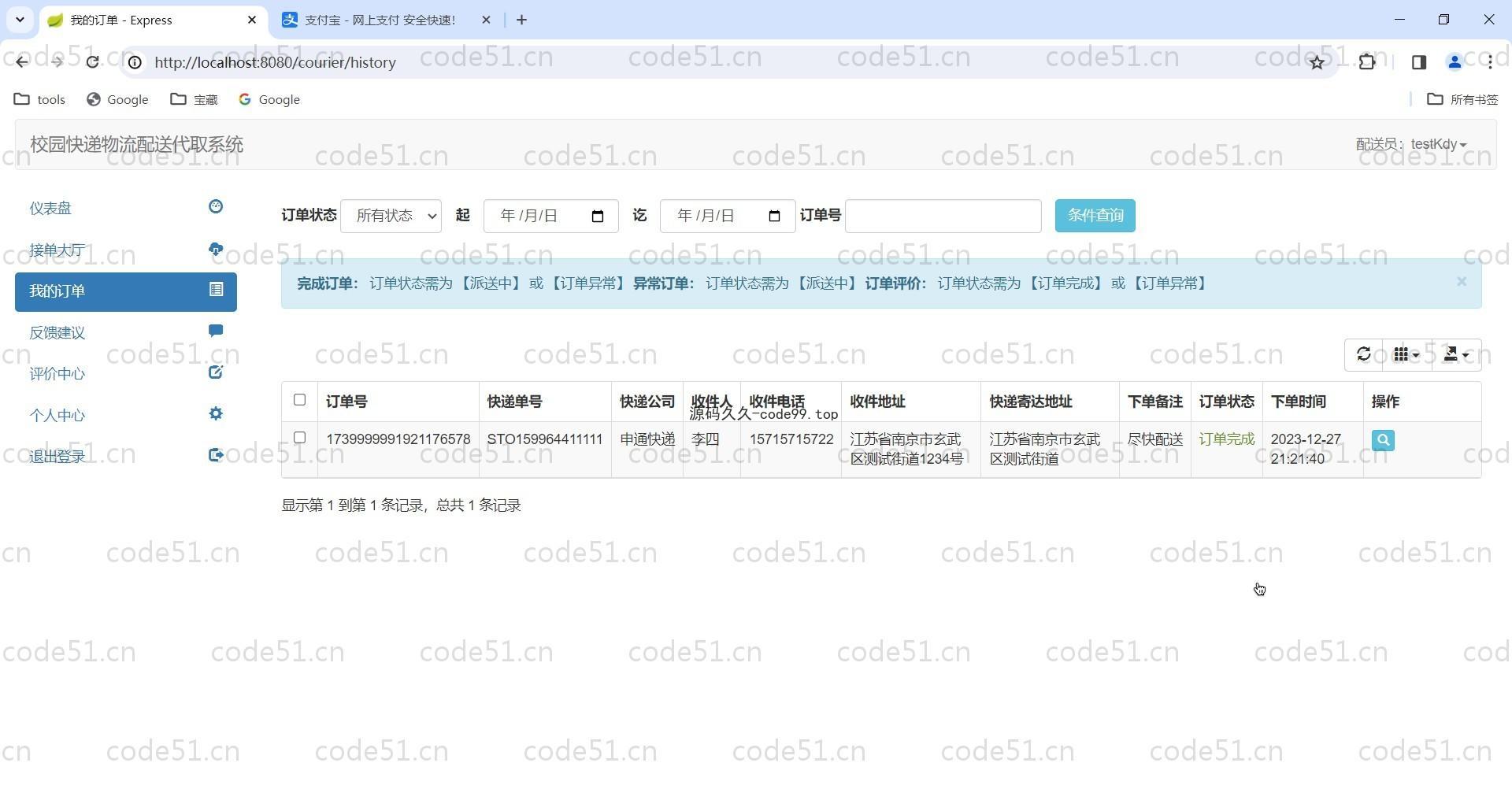1512x811 pixels.
Task: Go back with the browser back arrow
Action: point(21,61)
